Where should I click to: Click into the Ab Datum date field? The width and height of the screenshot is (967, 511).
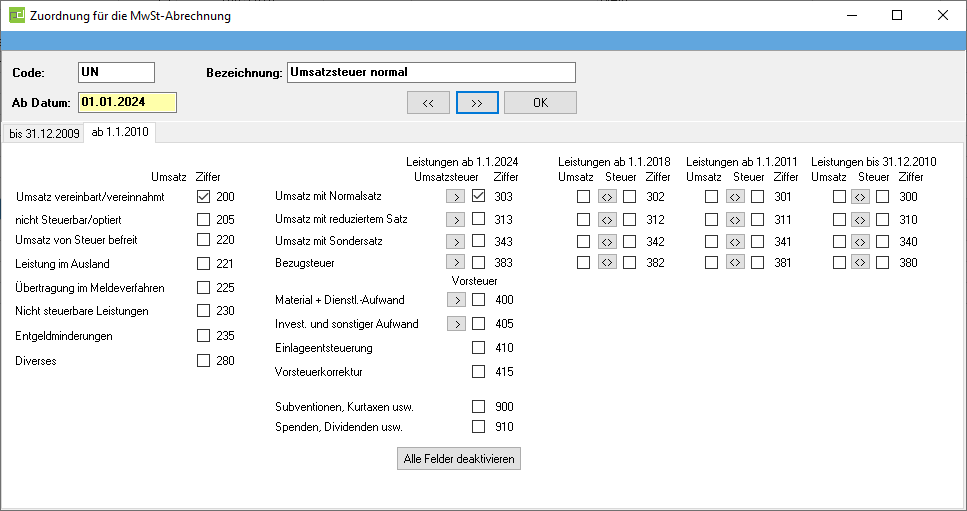[x=127, y=103]
